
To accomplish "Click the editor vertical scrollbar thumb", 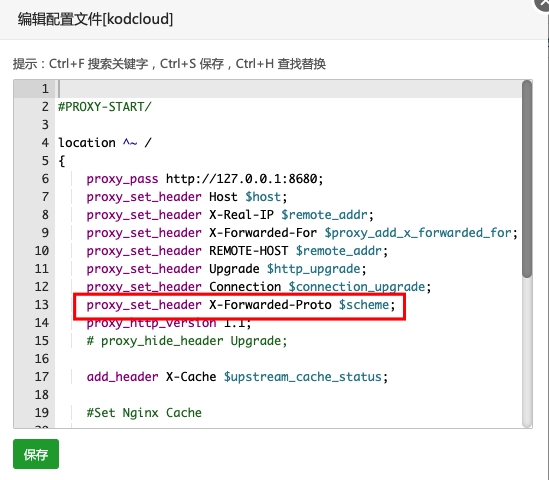I will (x=527, y=179).
